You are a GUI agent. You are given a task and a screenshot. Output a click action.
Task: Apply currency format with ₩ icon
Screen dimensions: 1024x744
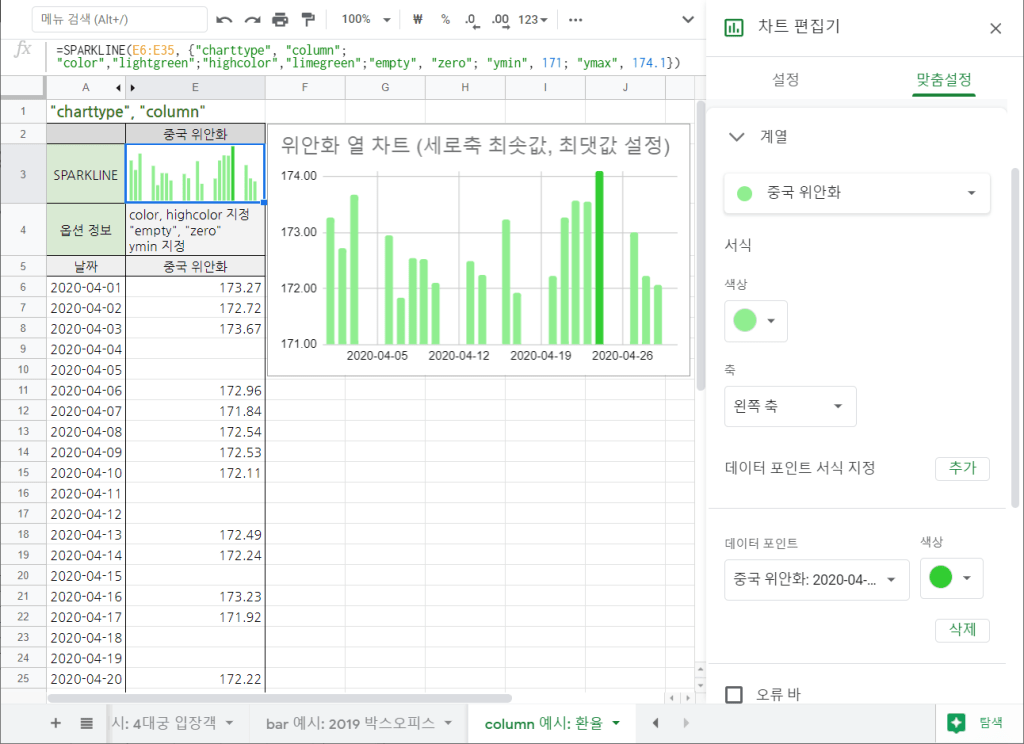418,20
